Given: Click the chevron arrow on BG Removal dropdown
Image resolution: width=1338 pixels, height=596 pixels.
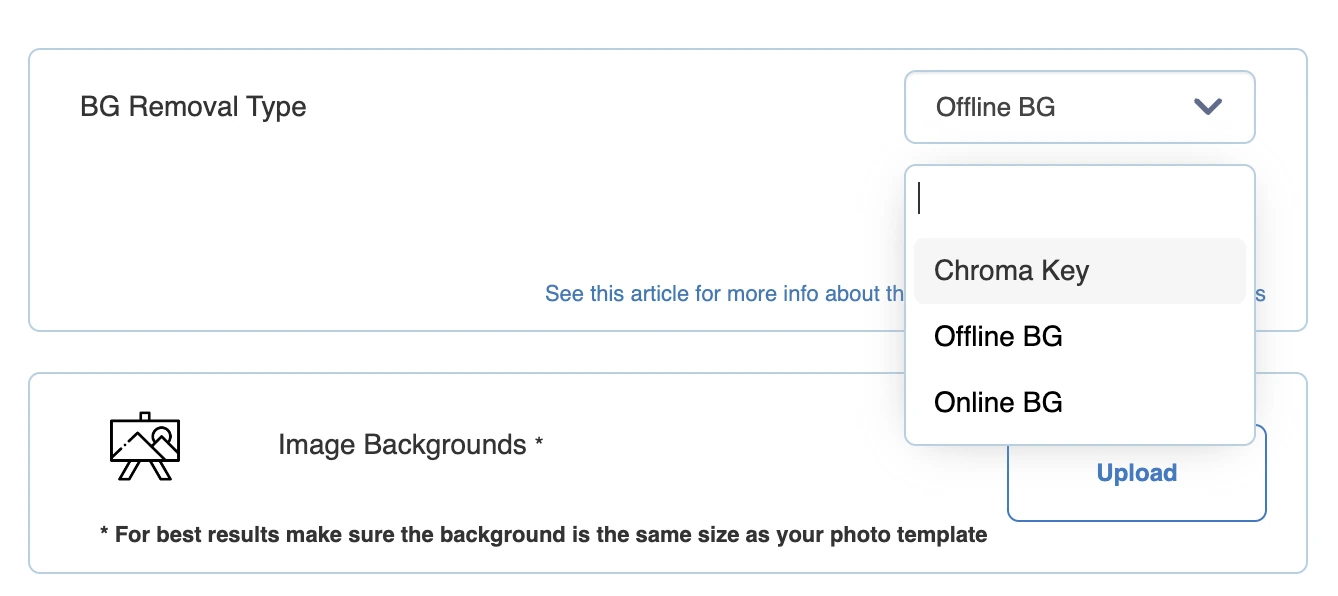Looking at the screenshot, I should (x=1208, y=107).
